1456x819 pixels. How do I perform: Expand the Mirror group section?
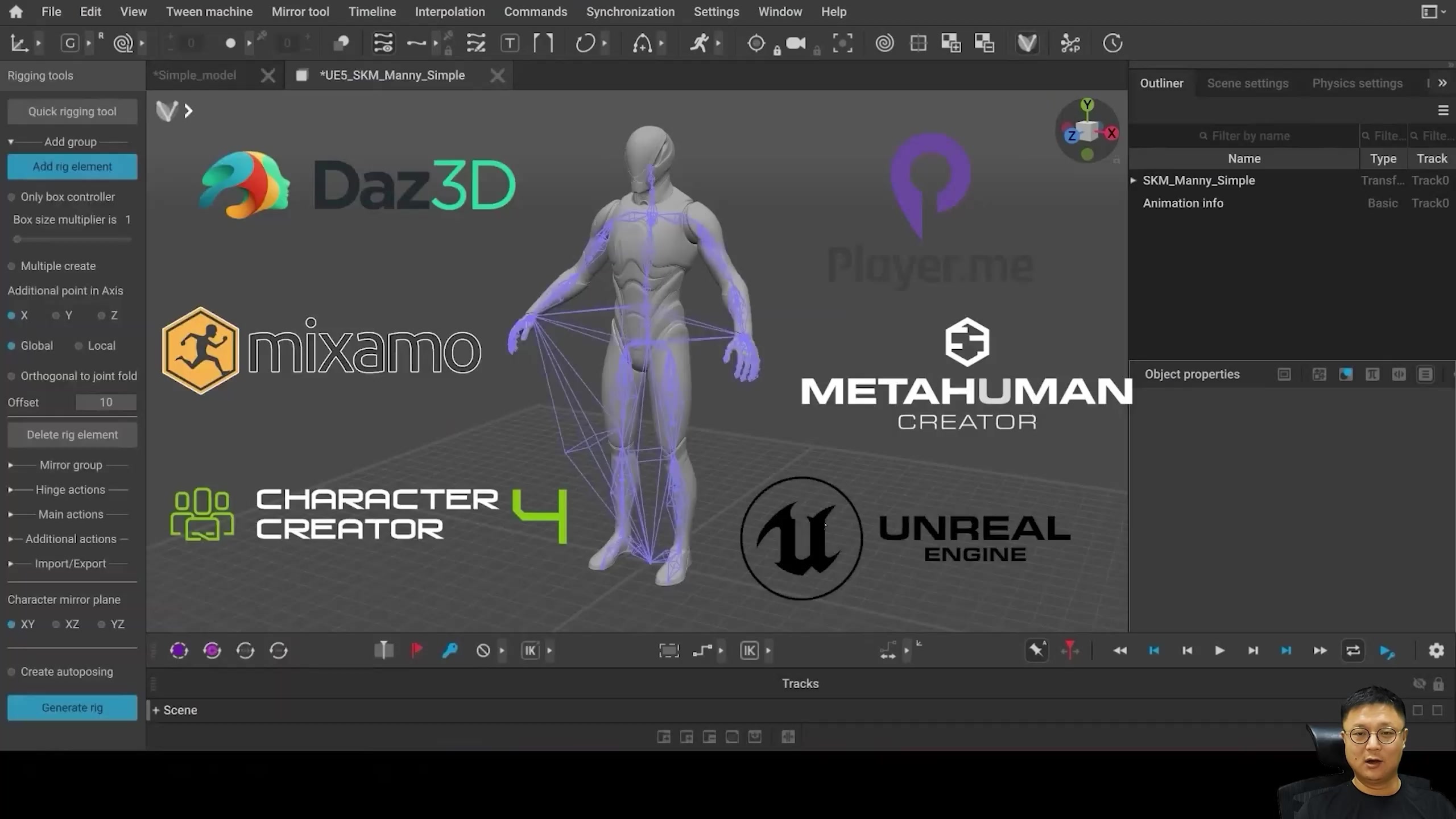(x=11, y=465)
